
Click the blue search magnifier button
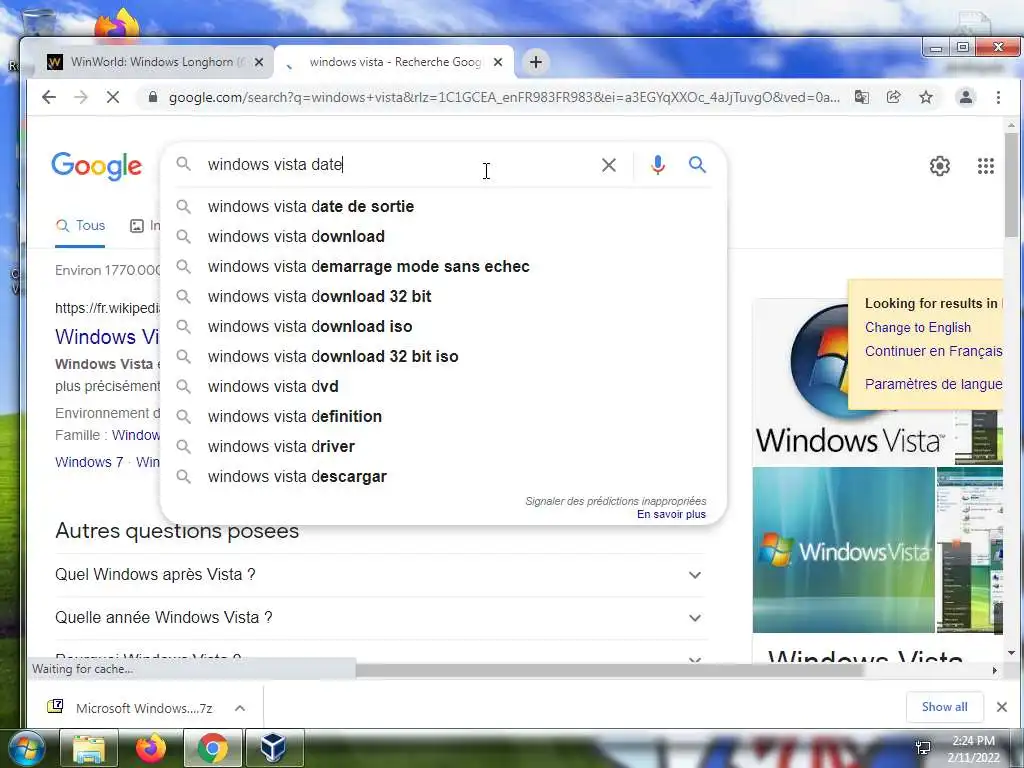697,165
